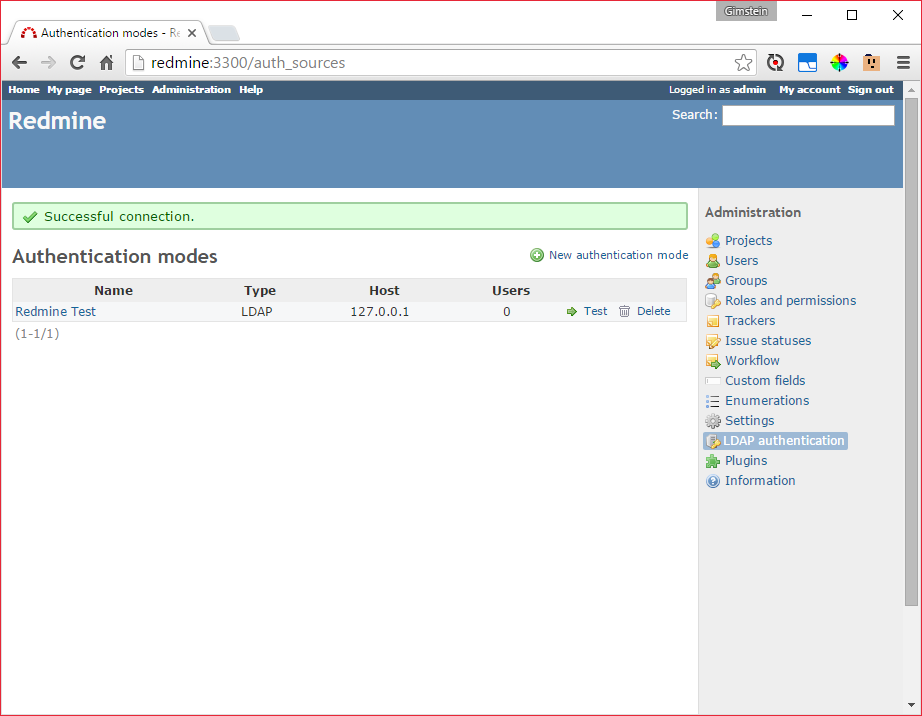The image size is (922, 716).
Task: Click the color wheel extension icon
Action: (839, 63)
